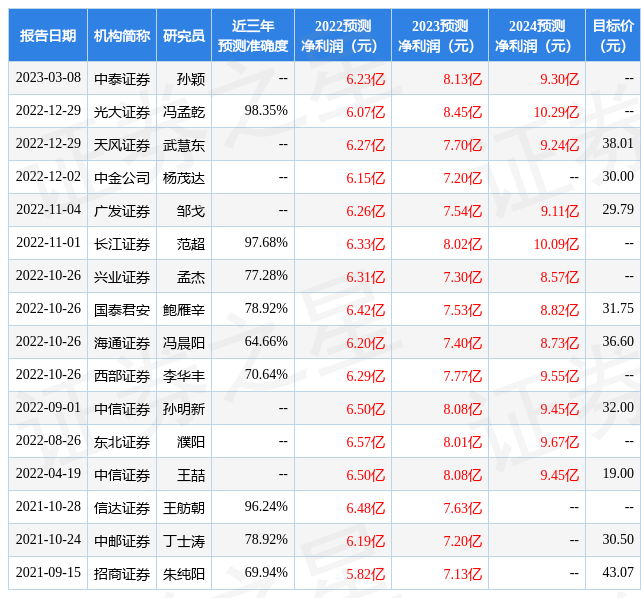Click researcher 杨茂达

pos(184,178)
